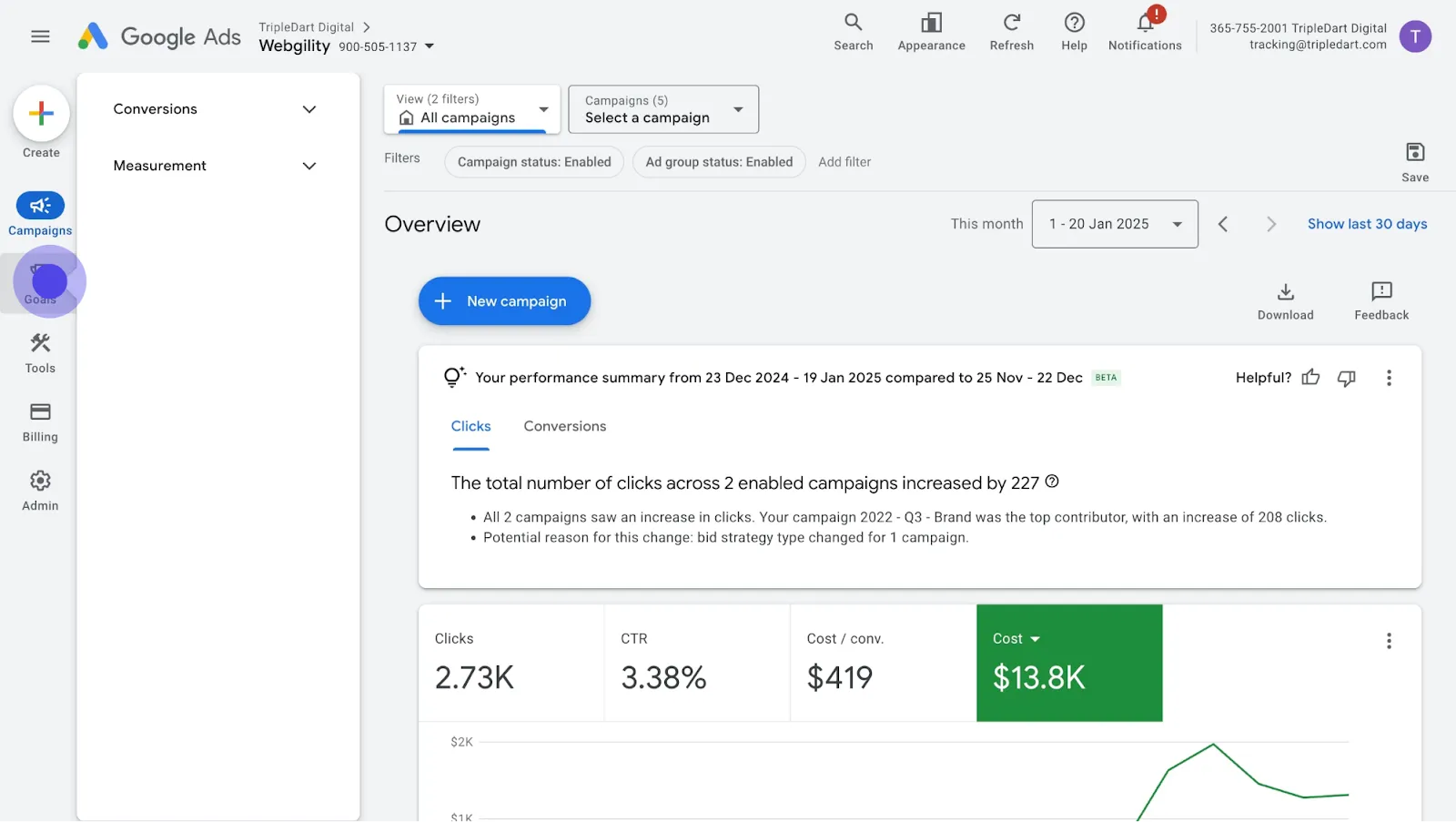Click the lightbulb insights icon
Viewport: 1456px width, 822px height.
454,377
